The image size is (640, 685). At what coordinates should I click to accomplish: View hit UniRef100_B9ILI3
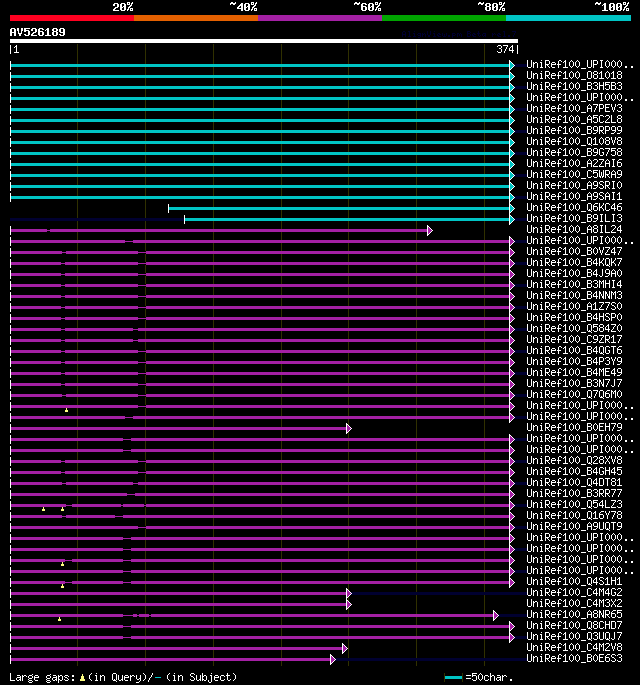pos(574,218)
